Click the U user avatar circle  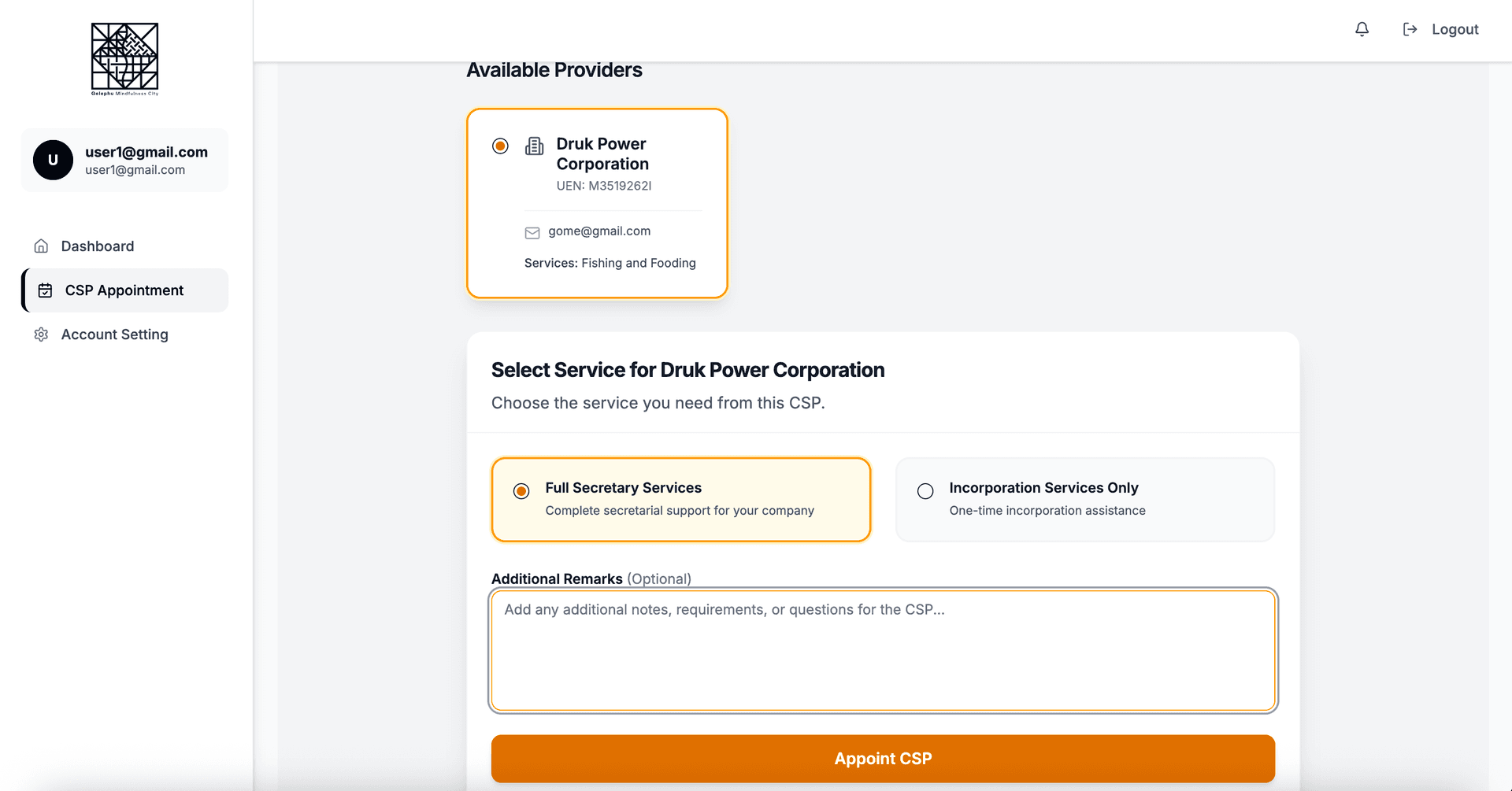(x=53, y=160)
